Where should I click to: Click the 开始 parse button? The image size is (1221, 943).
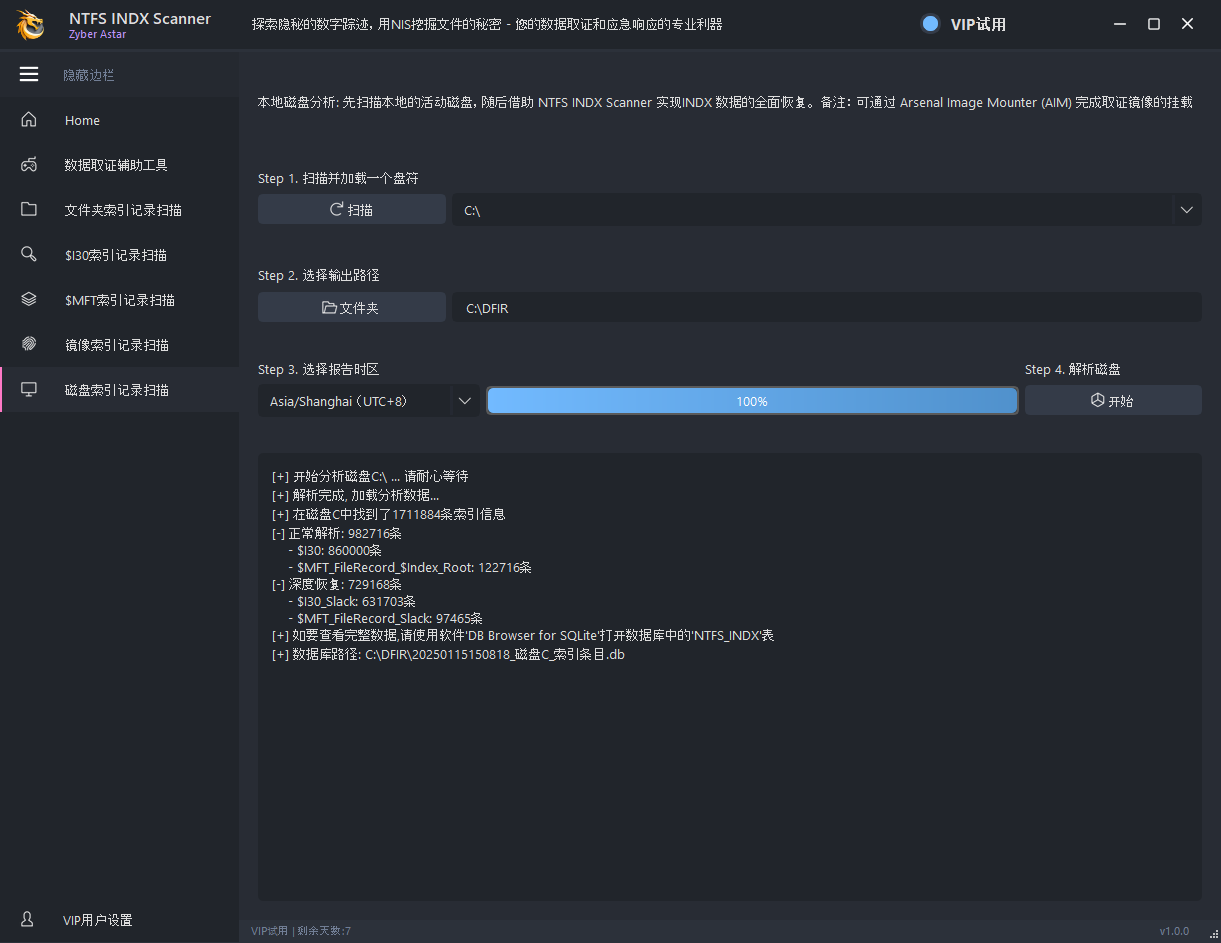pos(1113,401)
